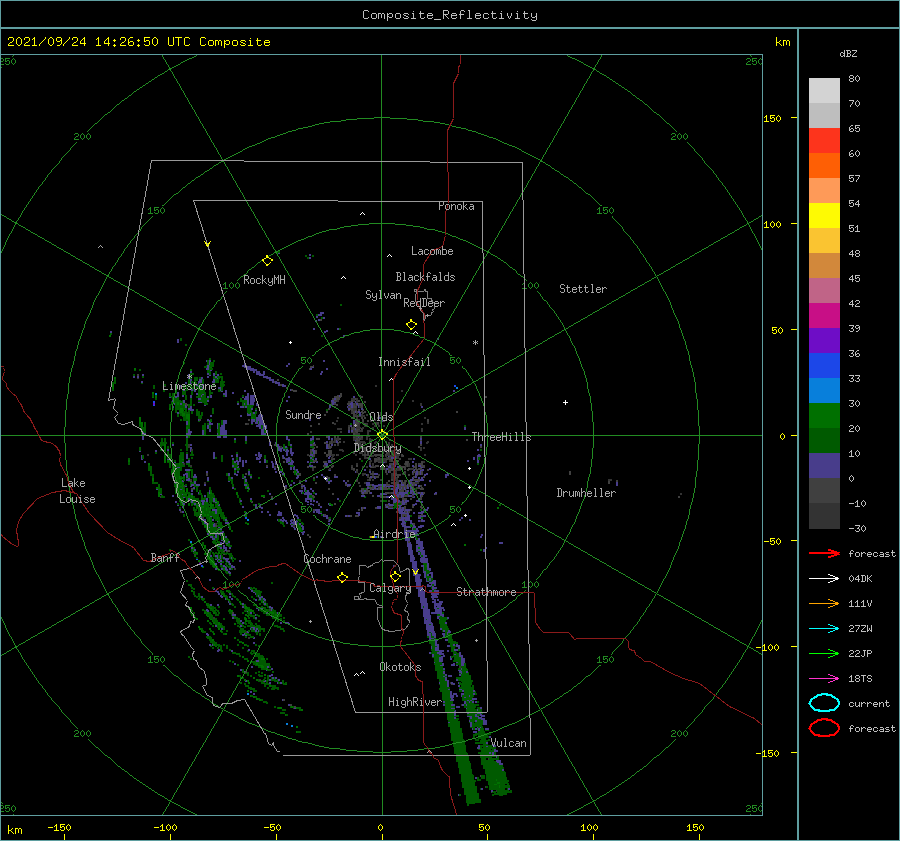Click the white plus marker north of Drumheller
This screenshot has width=900, height=841.
(x=565, y=402)
